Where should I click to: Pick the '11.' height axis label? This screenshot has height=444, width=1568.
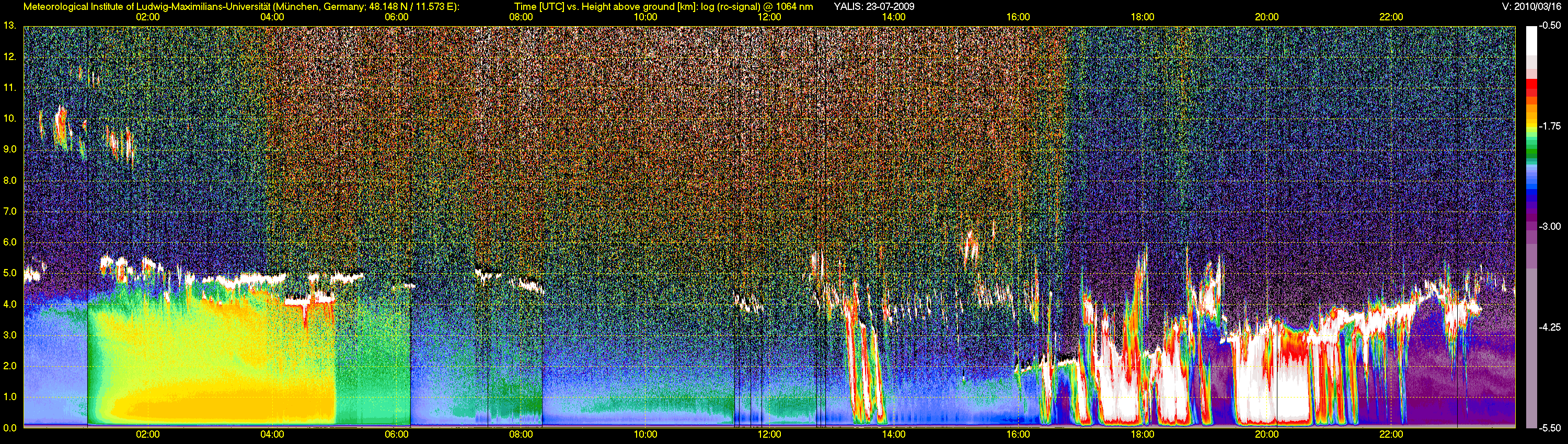click(x=10, y=88)
